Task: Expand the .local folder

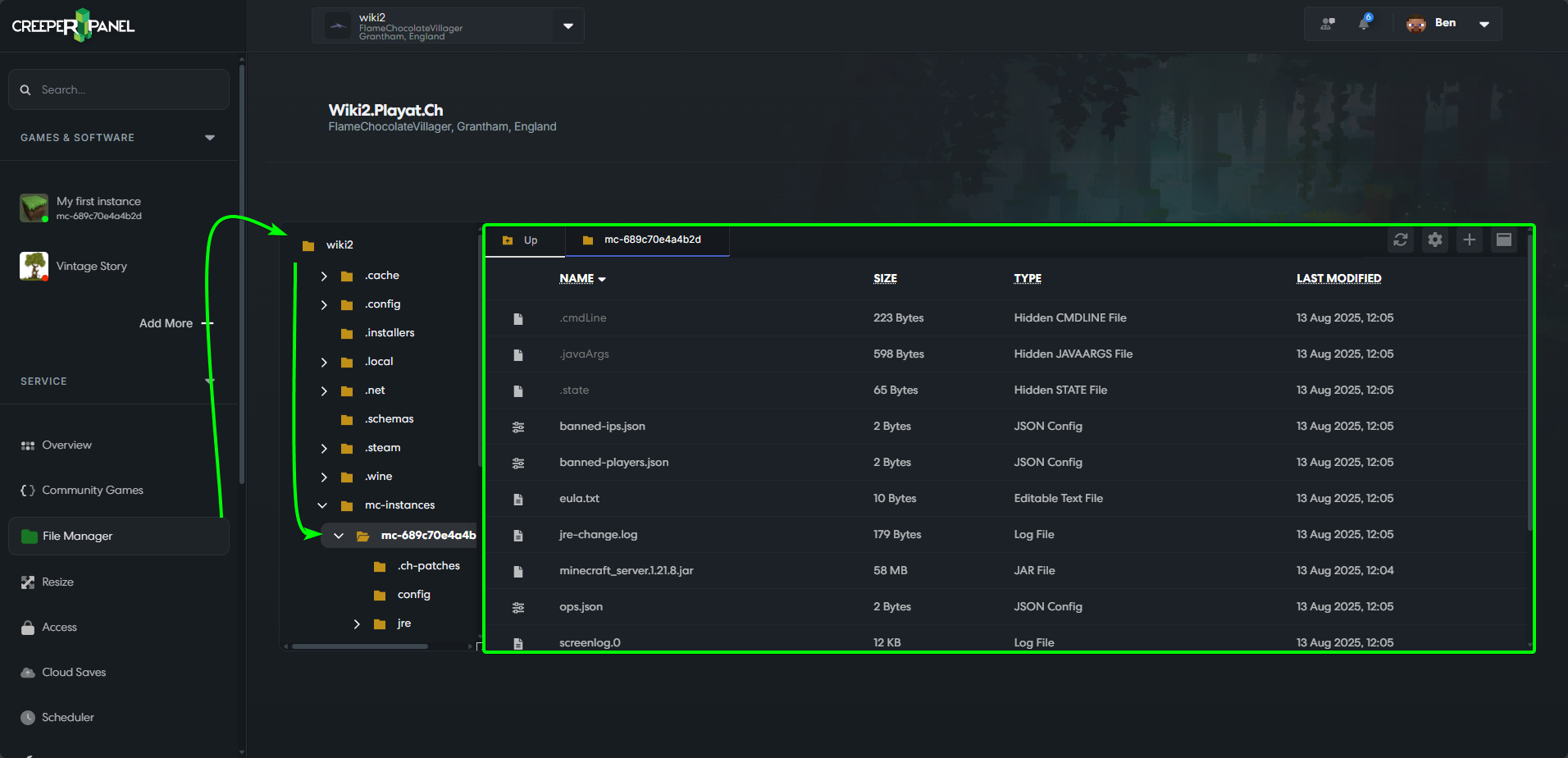Action: coord(324,363)
